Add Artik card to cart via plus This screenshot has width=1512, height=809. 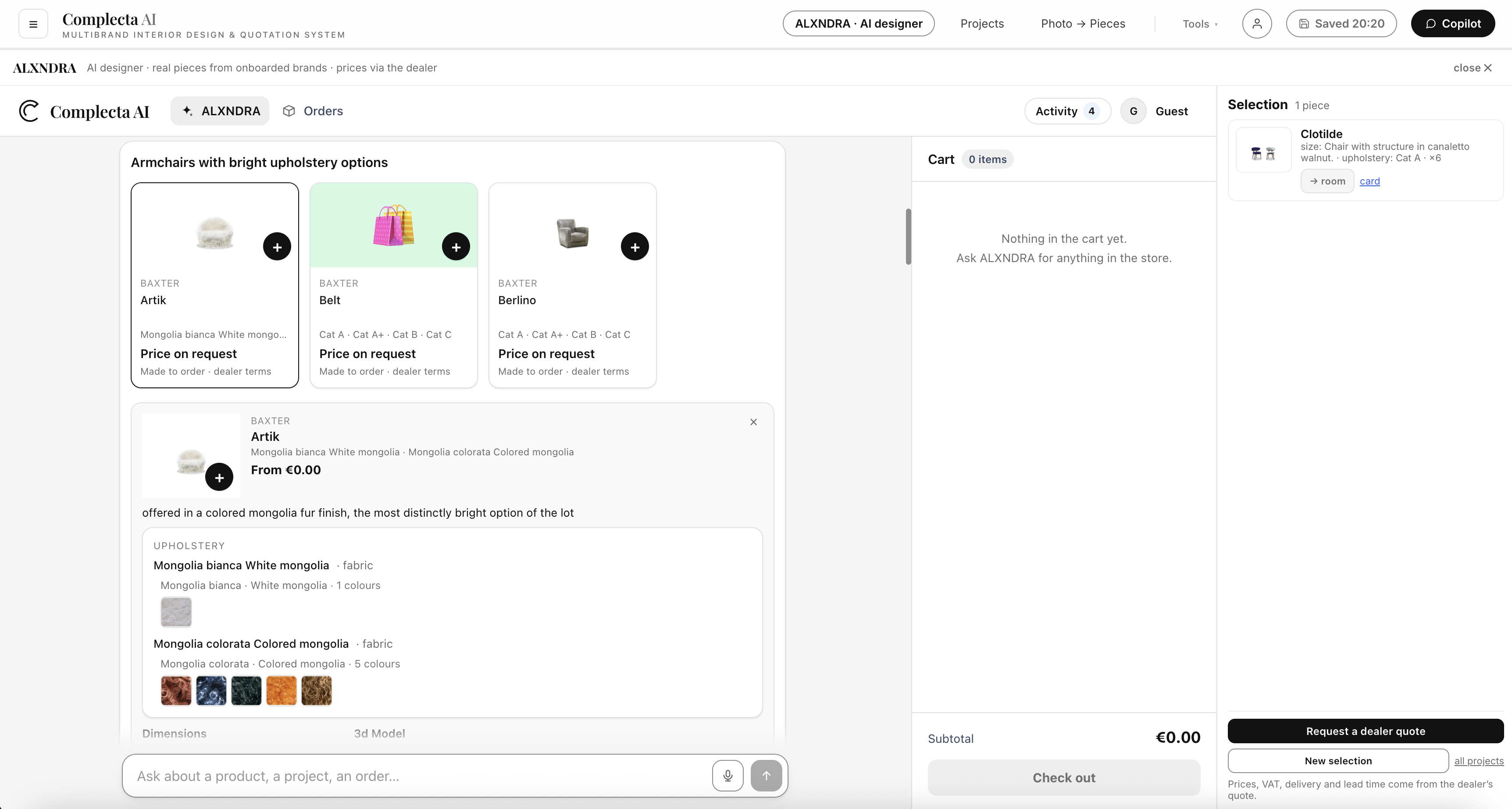point(277,247)
